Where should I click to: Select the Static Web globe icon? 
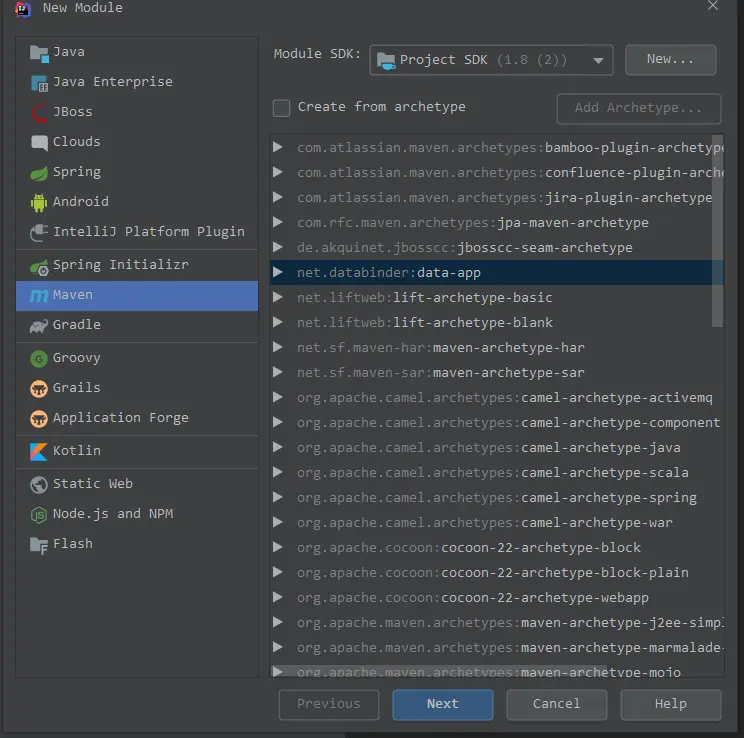(39, 485)
